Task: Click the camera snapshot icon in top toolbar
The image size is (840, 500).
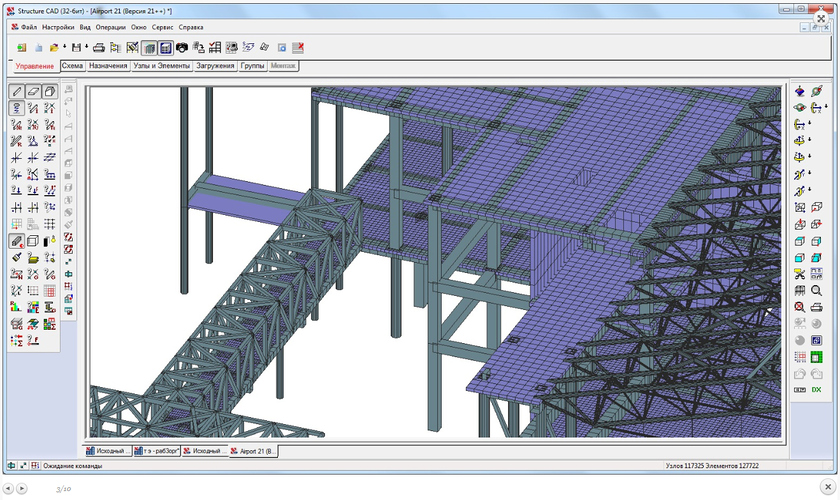Action: coord(181,47)
